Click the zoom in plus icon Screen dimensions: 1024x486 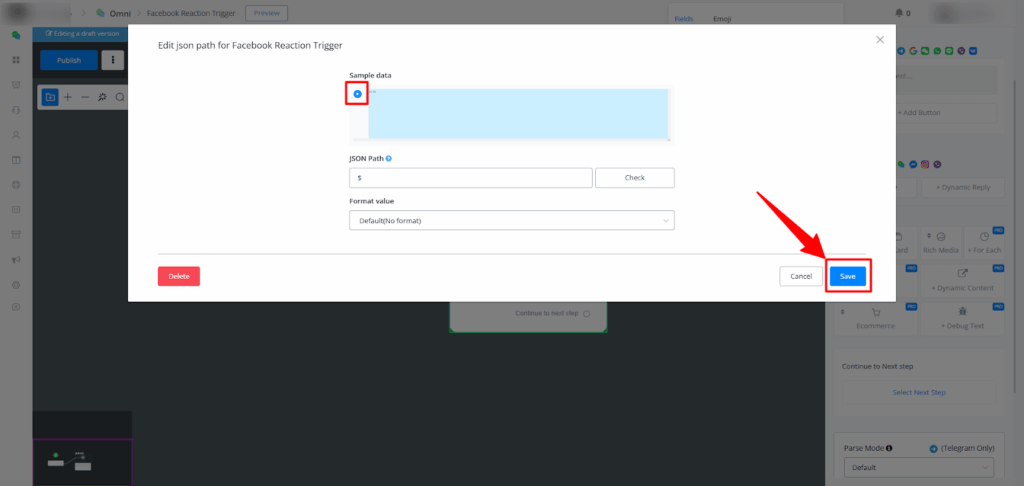67,97
